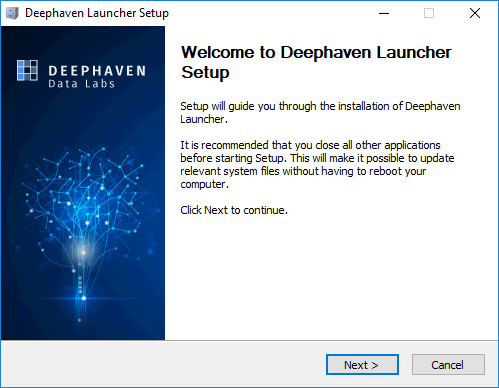
Task: Close the Deephaven Launcher Setup window
Action: pyautogui.click(x=475, y=13)
